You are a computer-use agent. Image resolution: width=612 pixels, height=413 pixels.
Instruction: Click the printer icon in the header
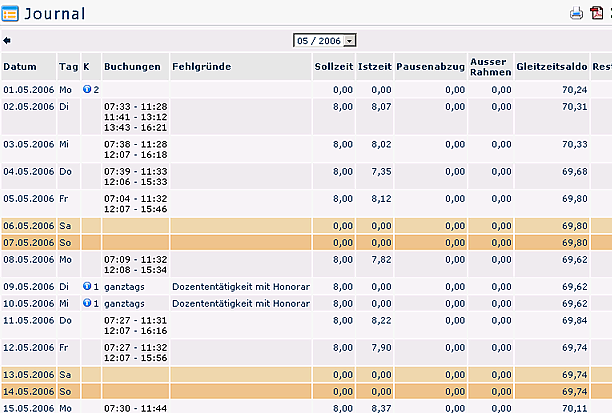tap(576, 13)
